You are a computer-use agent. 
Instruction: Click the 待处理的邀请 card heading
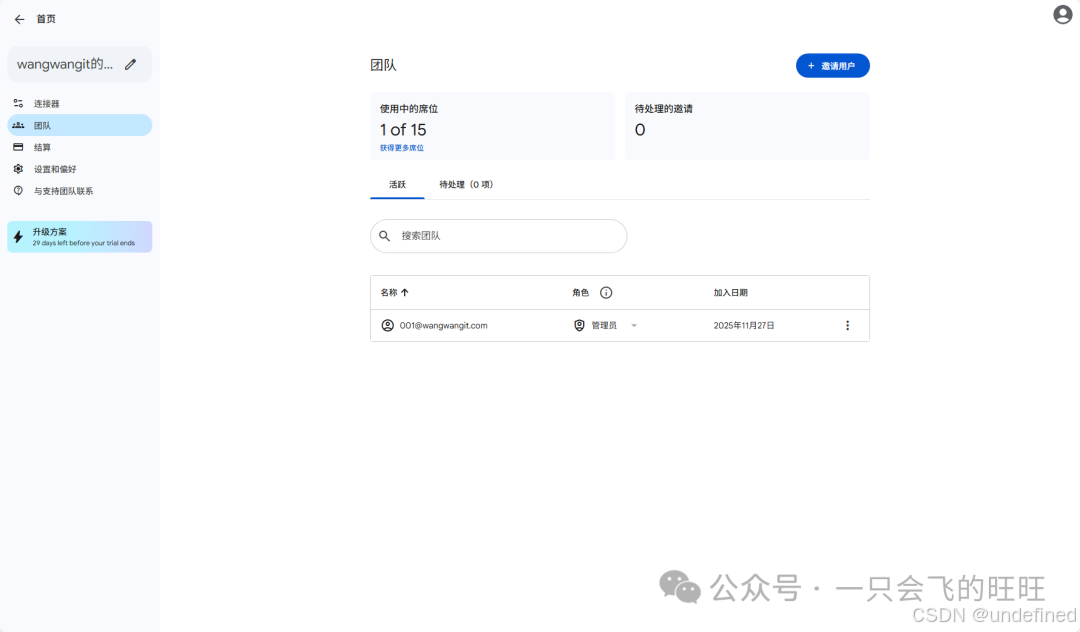pyautogui.click(x=664, y=109)
